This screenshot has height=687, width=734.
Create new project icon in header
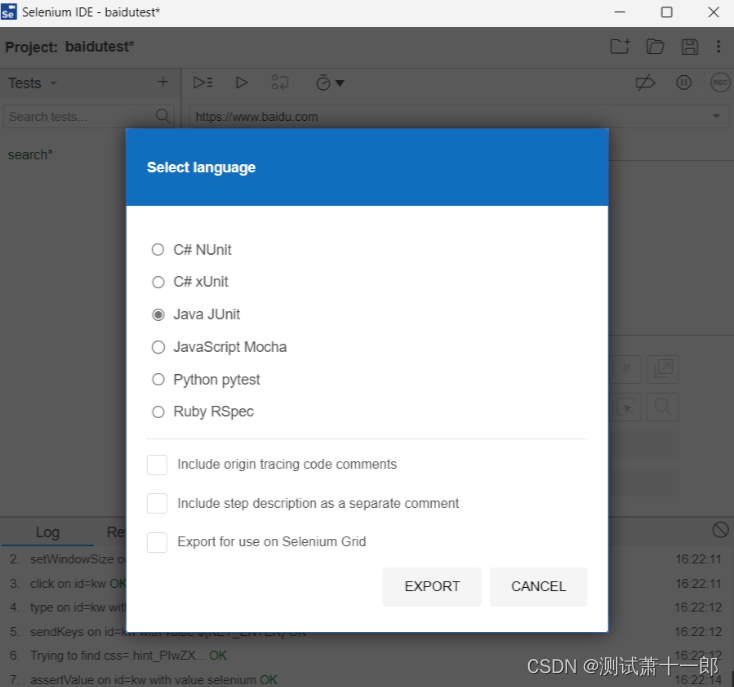[x=620, y=46]
